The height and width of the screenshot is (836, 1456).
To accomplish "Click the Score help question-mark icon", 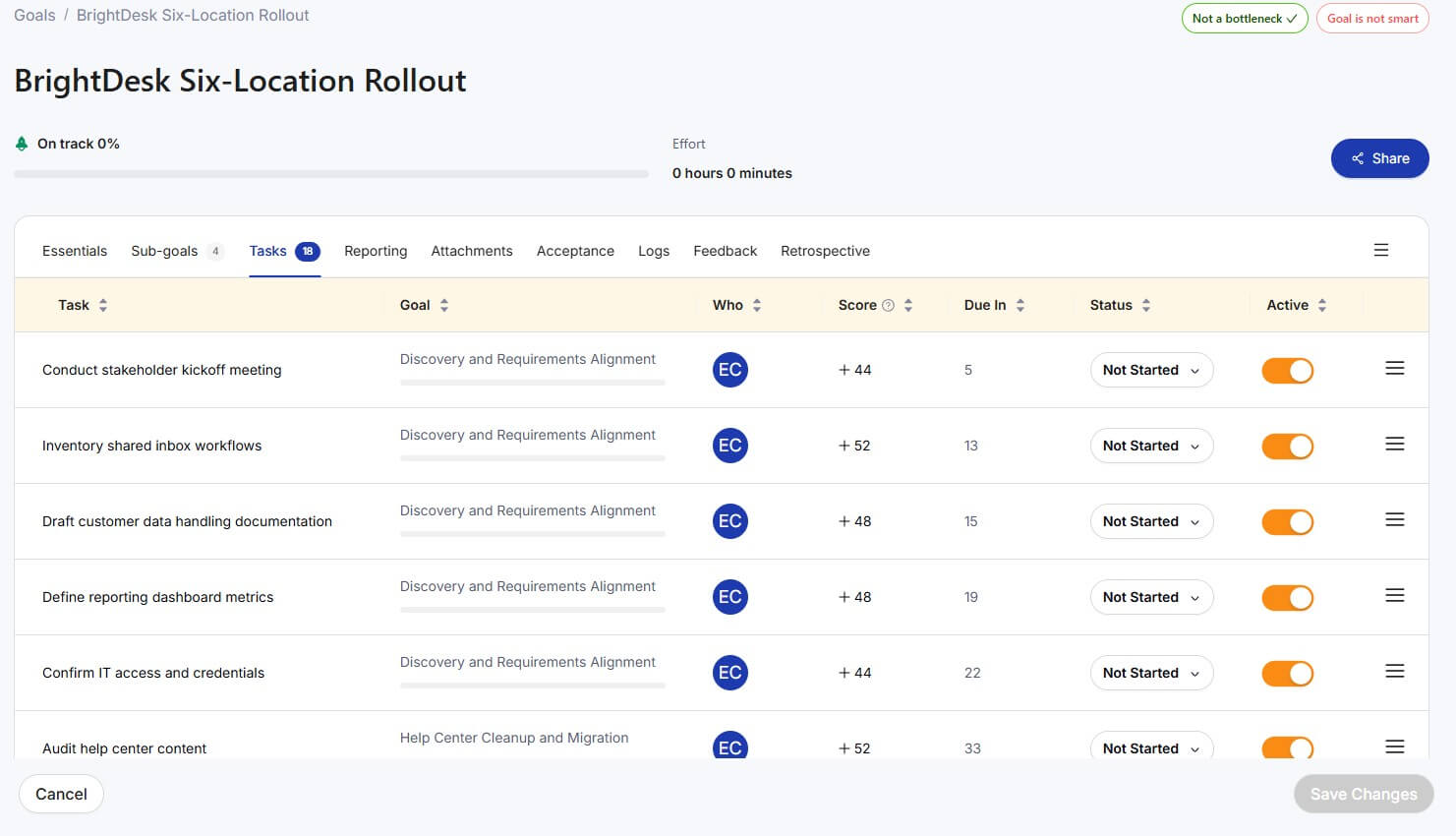I will click(888, 305).
